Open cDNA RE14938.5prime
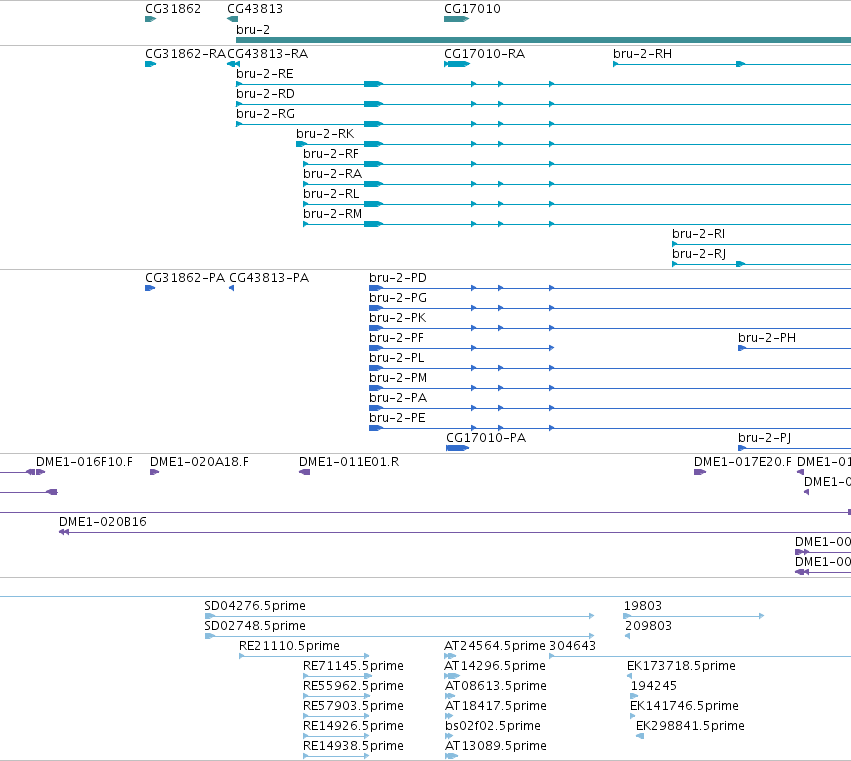Viewport: 851px width, 761px height. click(x=353, y=746)
